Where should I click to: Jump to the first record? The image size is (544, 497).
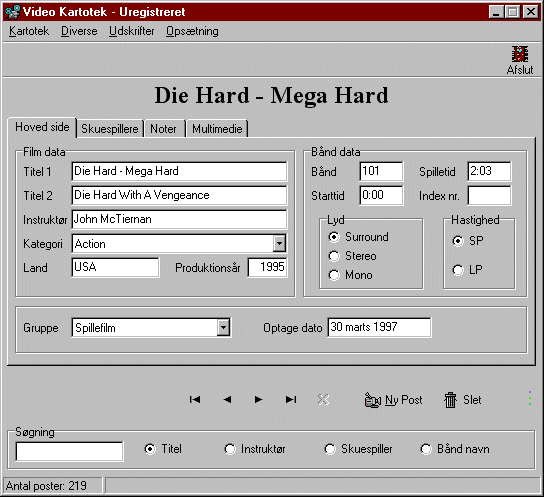[195, 400]
